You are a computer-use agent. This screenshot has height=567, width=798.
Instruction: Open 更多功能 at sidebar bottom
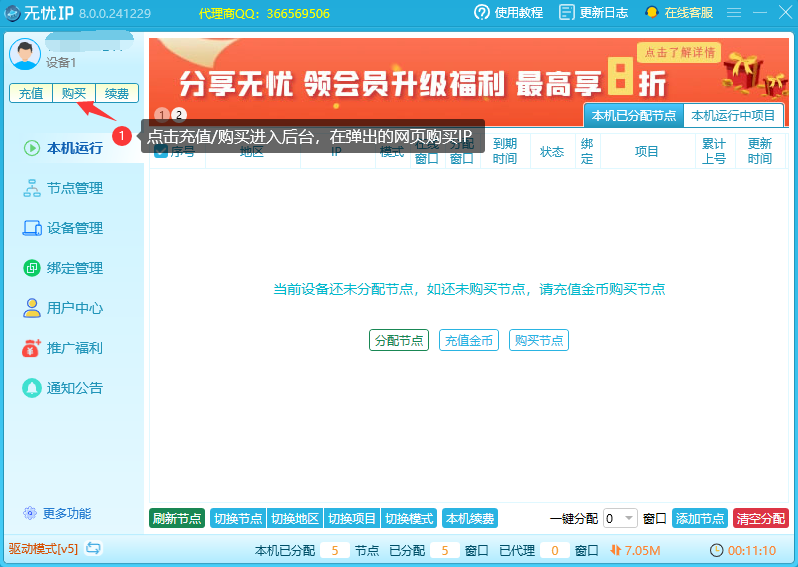[67, 513]
